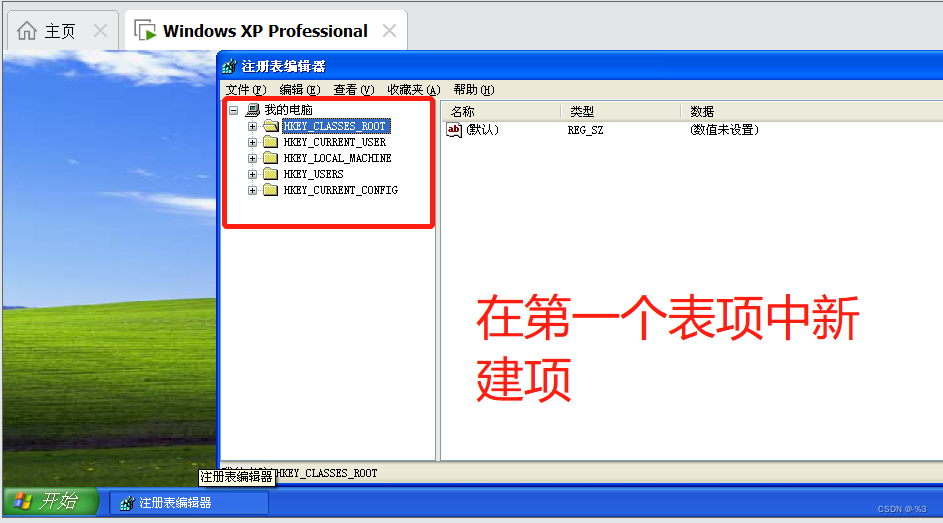The image size is (943, 523).
Task: Open the 查看(V) menu
Action: tap(354, 90)
